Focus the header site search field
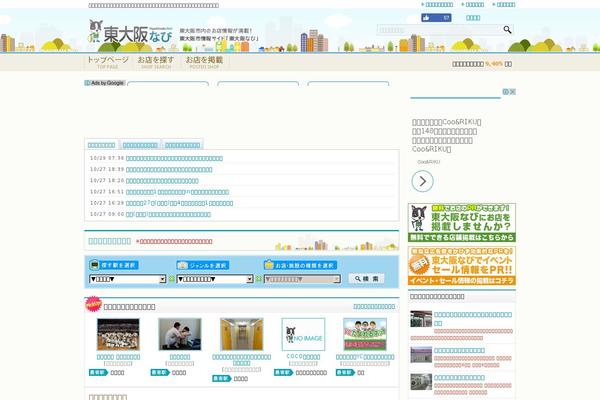The width and height of the screenshot is (600, 400). point(439,30)
